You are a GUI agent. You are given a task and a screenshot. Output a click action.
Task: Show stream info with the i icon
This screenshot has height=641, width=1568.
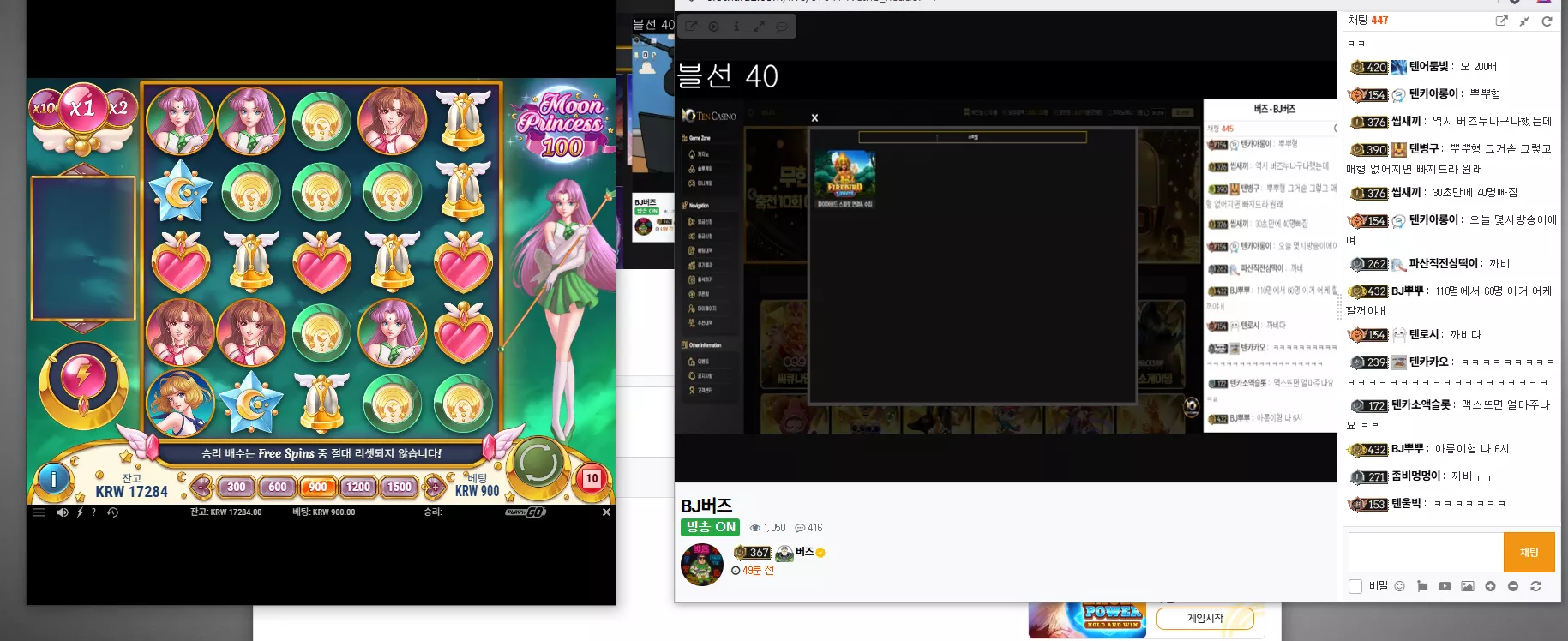(736, 27)
